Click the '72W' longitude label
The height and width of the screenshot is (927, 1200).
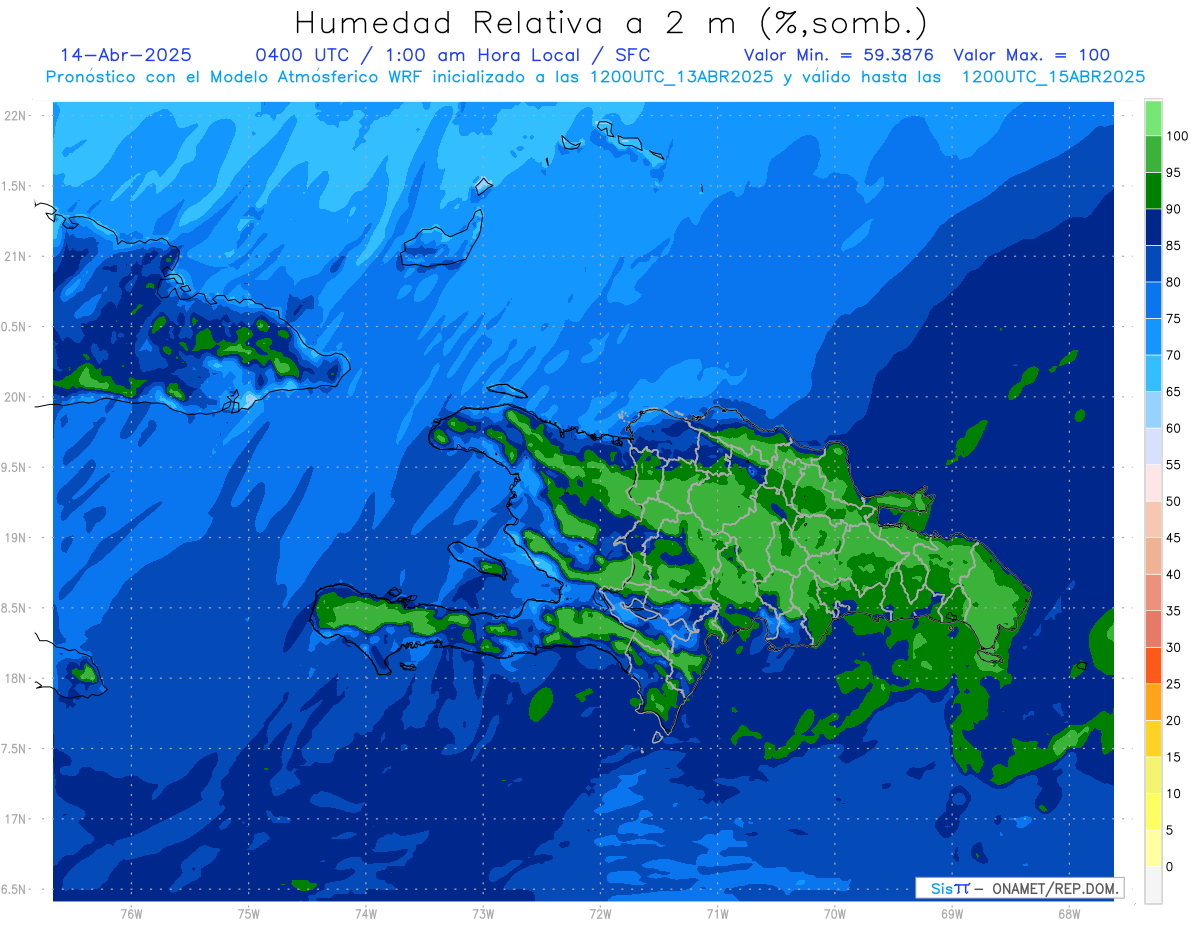pyautogui.click(x=600, y=914)
